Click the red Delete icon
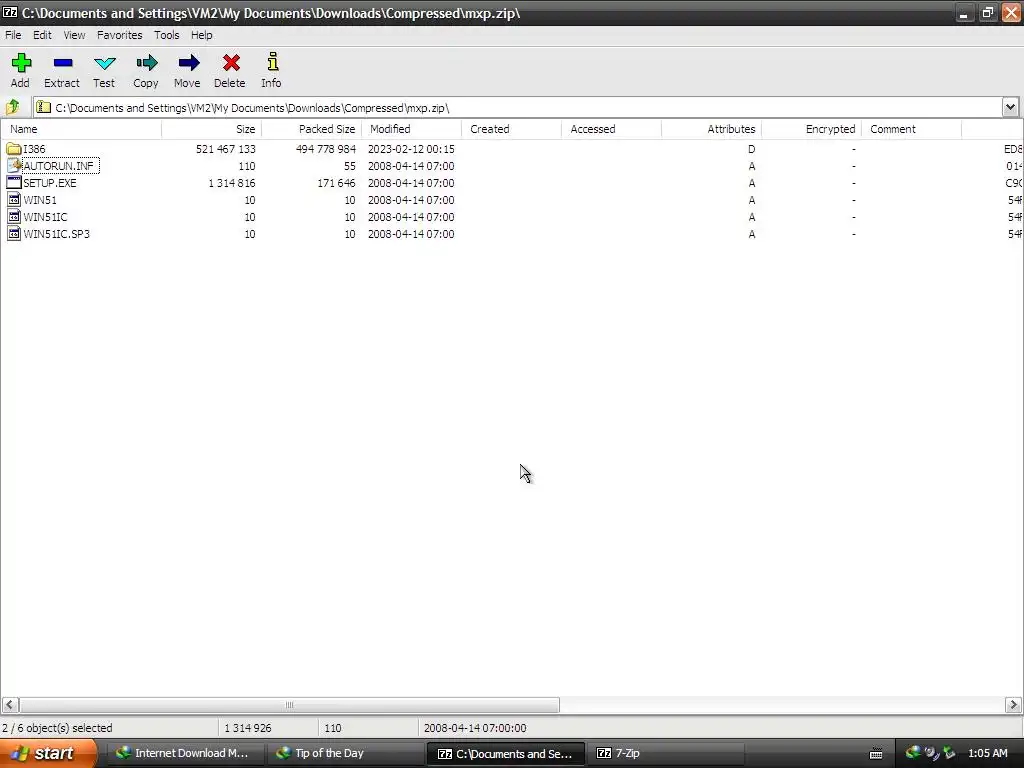 tap(231, 63)
